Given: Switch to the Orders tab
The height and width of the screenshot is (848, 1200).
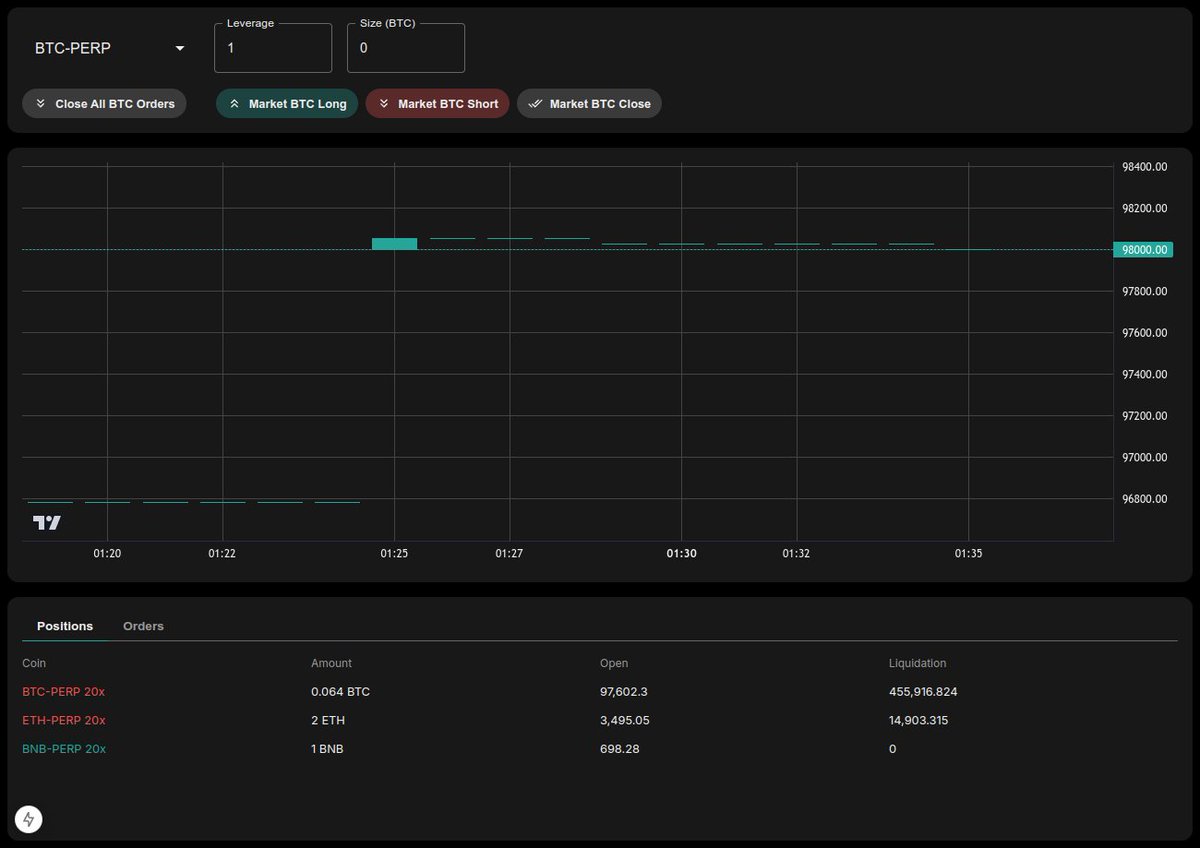Looking at the screenshot, I should click(143, 626).
